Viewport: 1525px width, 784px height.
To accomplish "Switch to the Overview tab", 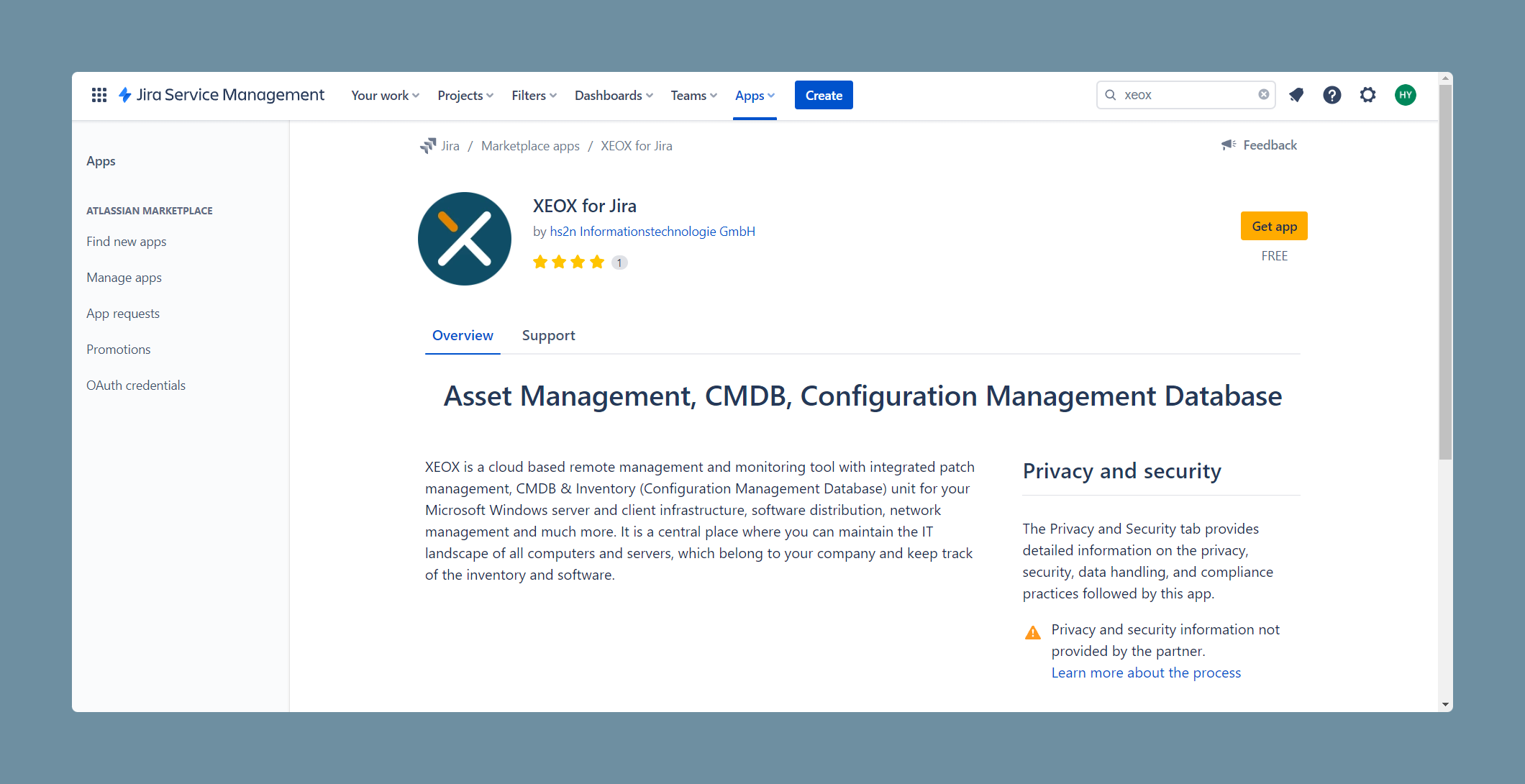I will click(x=463, y=336).
